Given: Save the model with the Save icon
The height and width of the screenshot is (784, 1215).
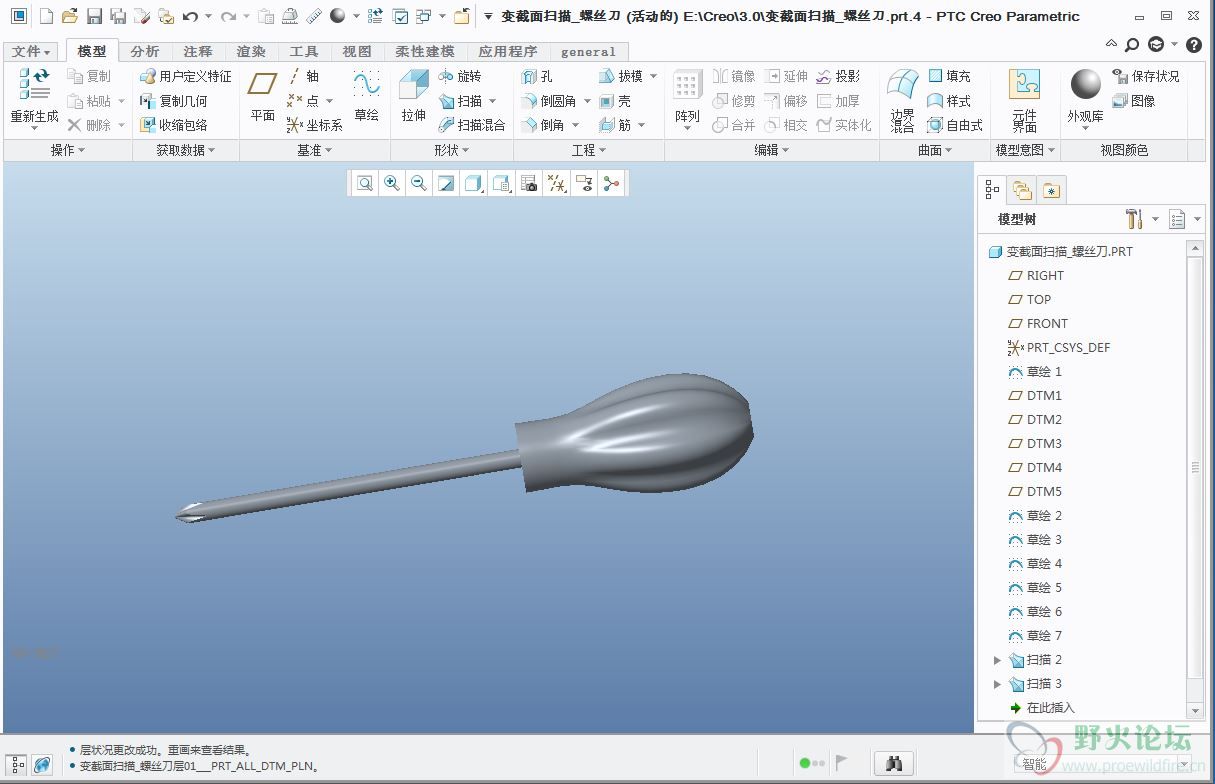Looking at the screenshot, I should click(x=94, y=16).
